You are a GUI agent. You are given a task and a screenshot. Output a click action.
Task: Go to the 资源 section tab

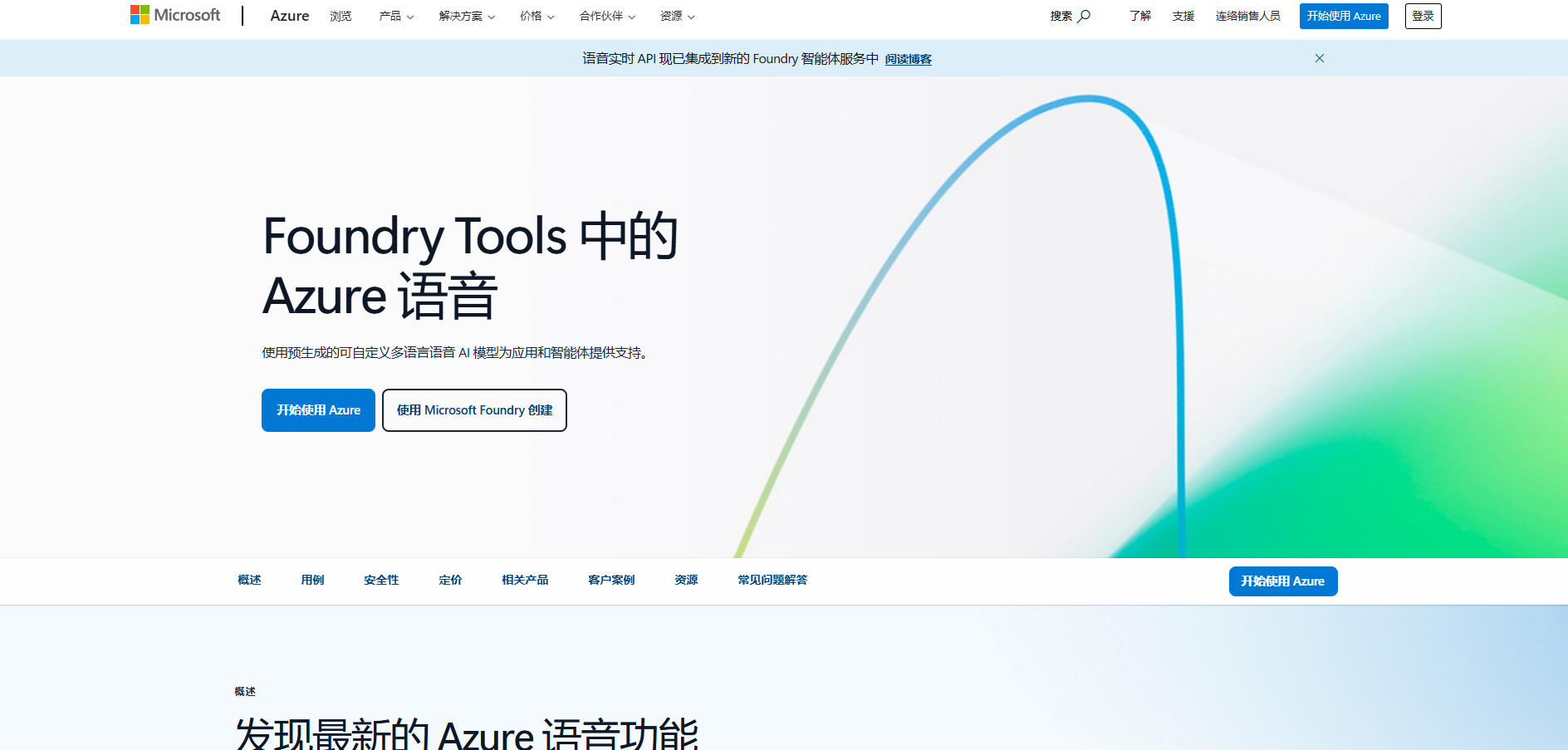[686, 580]
